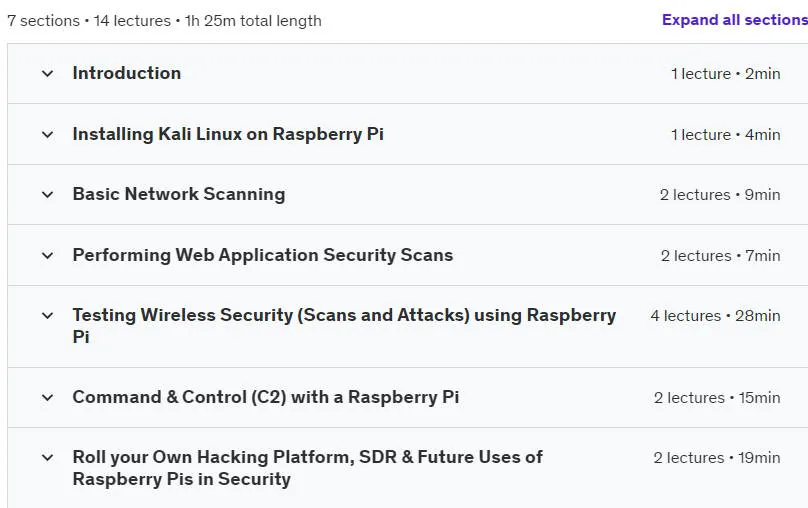Open Command & Control with Raspberry Pi title

pos(266,397)
